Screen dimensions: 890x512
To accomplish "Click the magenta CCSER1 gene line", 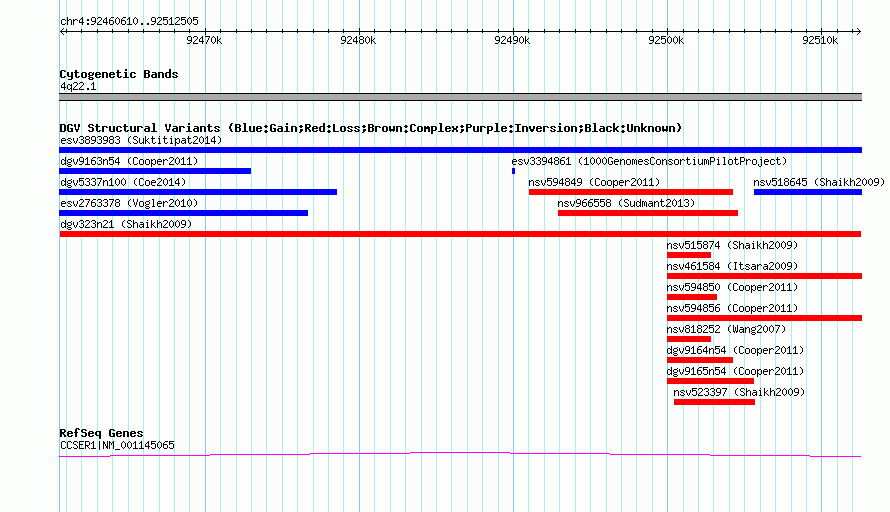I will click(x=460, y=454).
